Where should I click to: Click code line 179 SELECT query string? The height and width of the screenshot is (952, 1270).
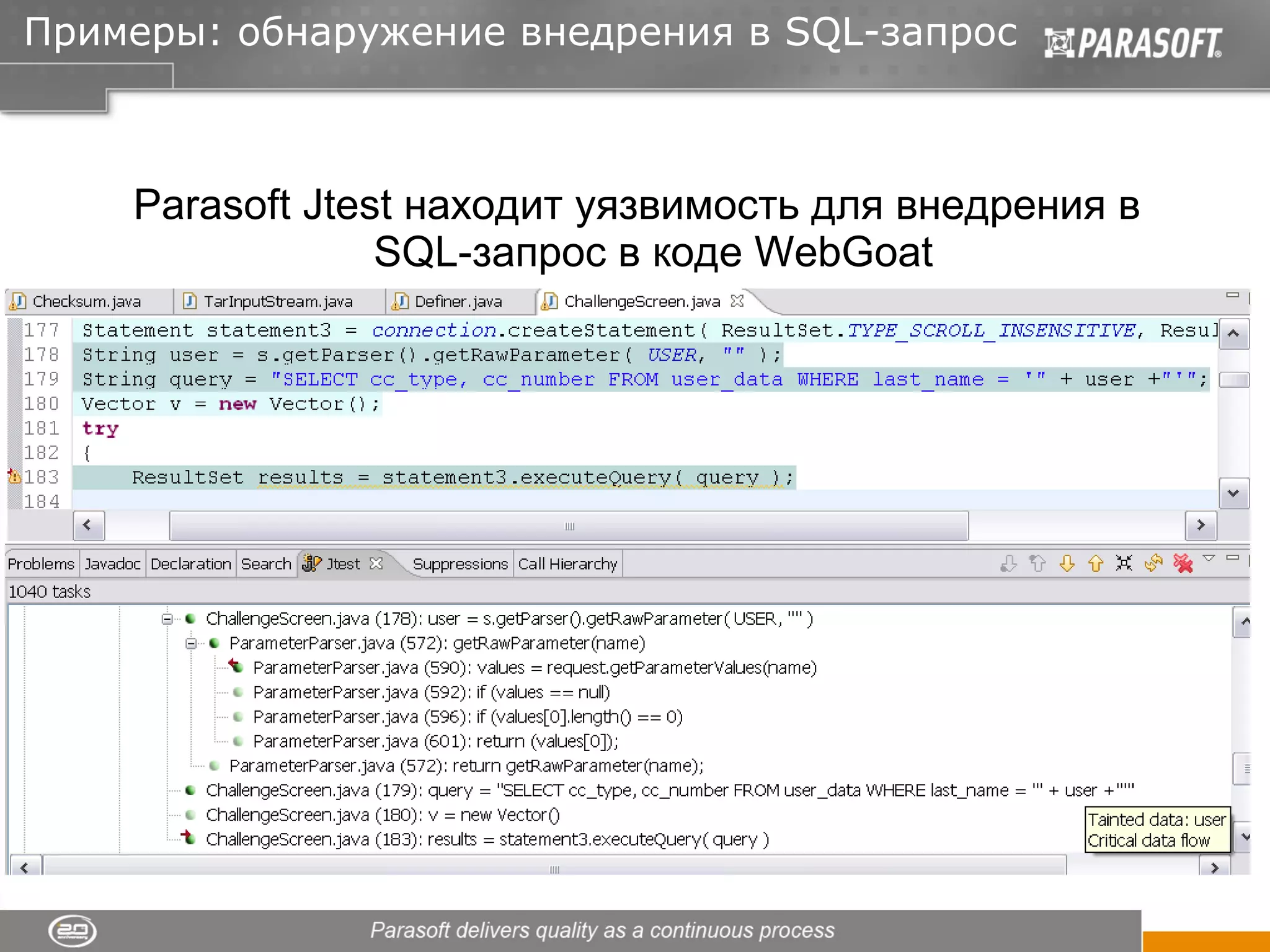645,379
